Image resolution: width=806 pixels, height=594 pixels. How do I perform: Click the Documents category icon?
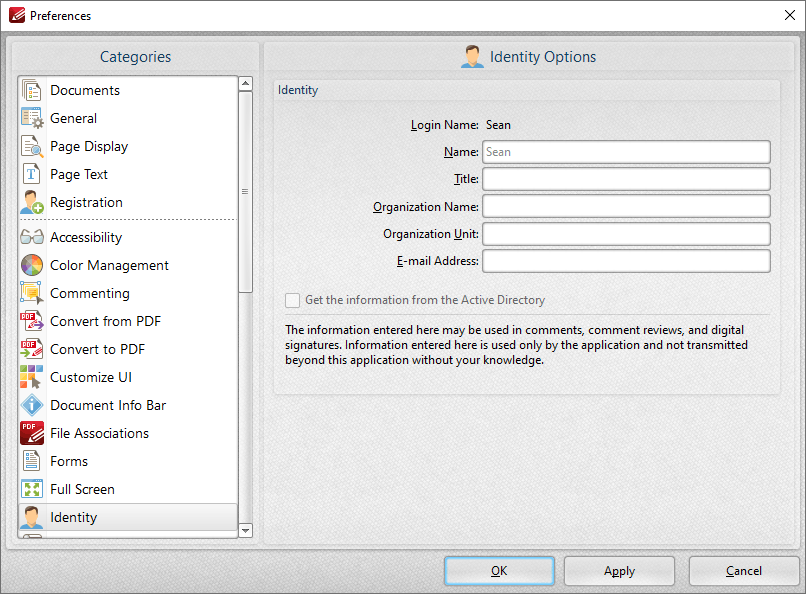coord(32,90)
